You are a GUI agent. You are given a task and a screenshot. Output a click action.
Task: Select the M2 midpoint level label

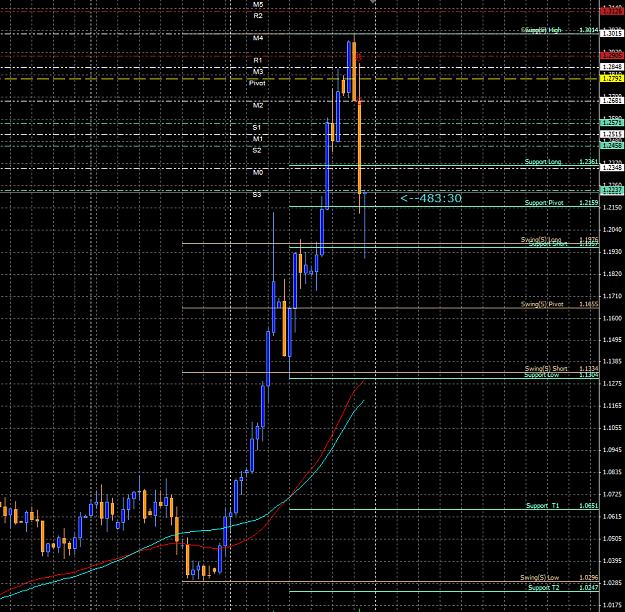pyautogui.click(x=258, y=106)
